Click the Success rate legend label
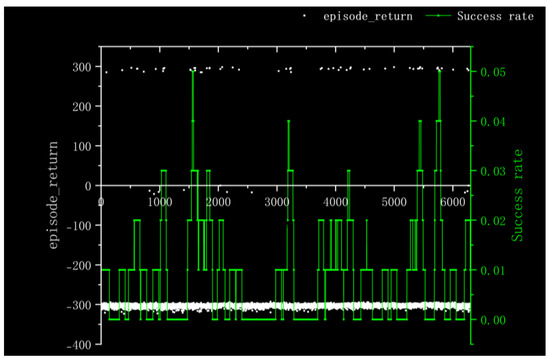This screenshot has height=360, width=550. click(495, 16)
